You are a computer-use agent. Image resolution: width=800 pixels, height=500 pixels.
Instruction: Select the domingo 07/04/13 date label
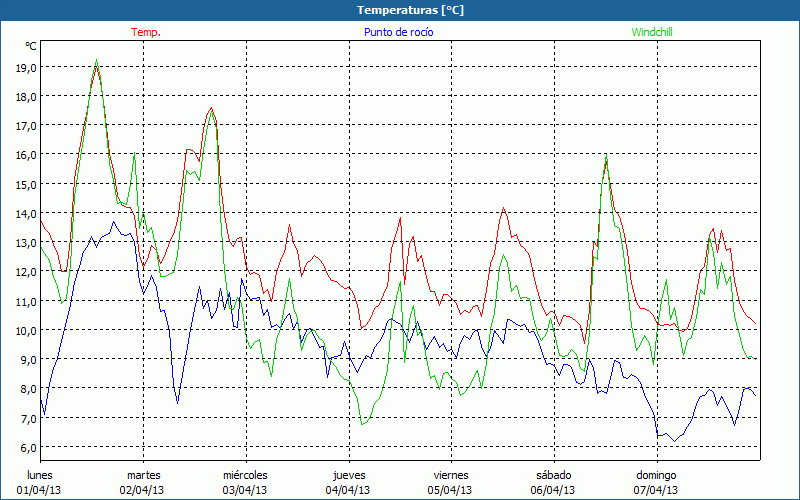[x=656, y=482]
